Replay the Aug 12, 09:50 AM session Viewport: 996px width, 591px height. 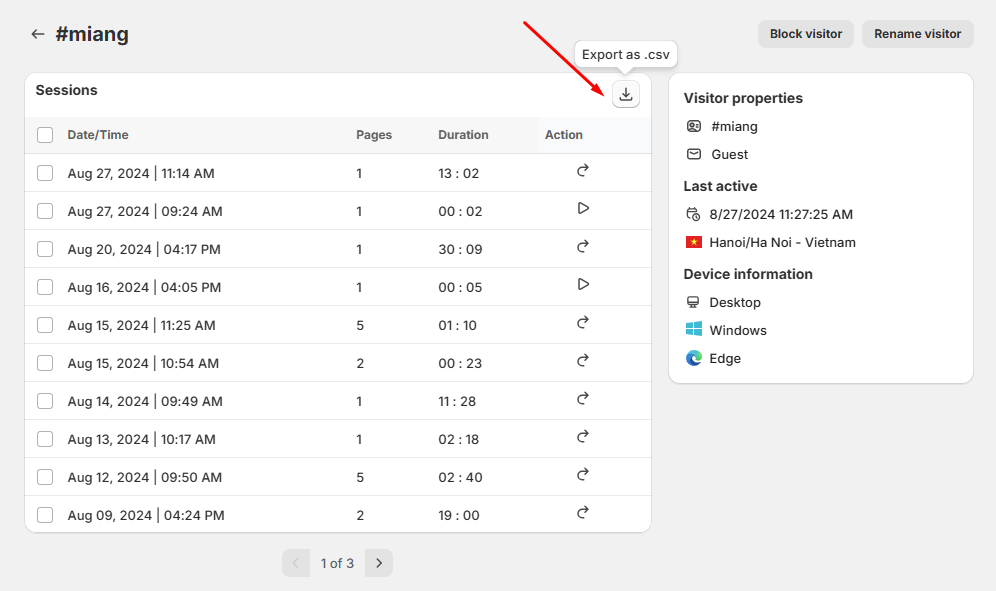[583, 475]
